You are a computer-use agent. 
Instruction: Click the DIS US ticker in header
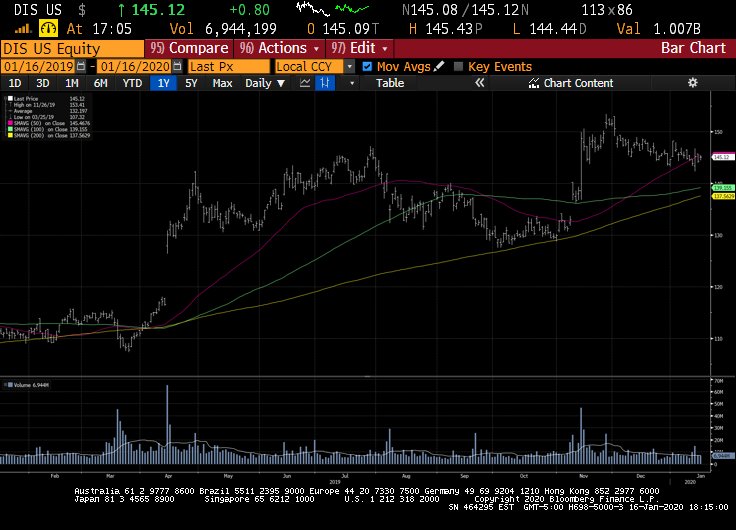coord(38,10)
